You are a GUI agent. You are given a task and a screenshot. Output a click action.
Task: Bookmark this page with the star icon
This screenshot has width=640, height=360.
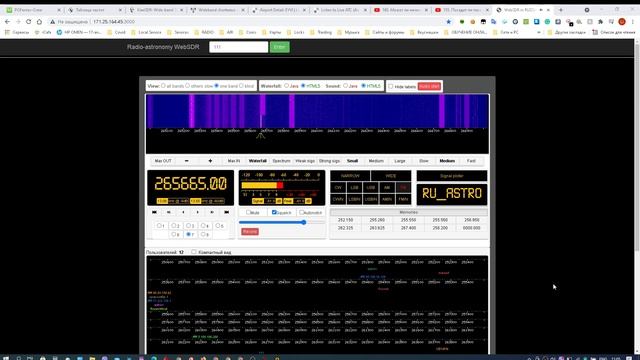point(449,22)
